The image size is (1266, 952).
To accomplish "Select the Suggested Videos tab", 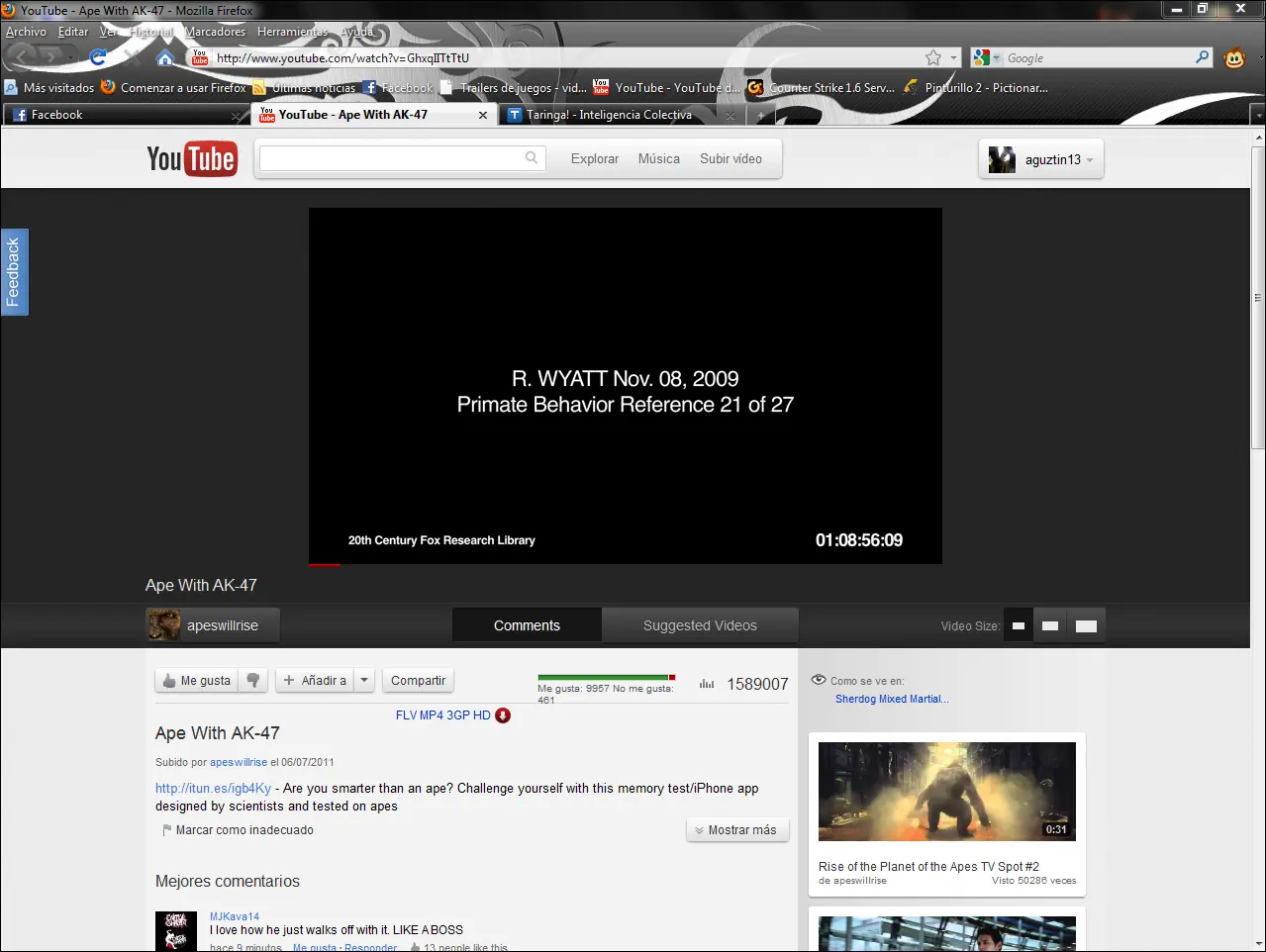I will [x=700, y=625].
